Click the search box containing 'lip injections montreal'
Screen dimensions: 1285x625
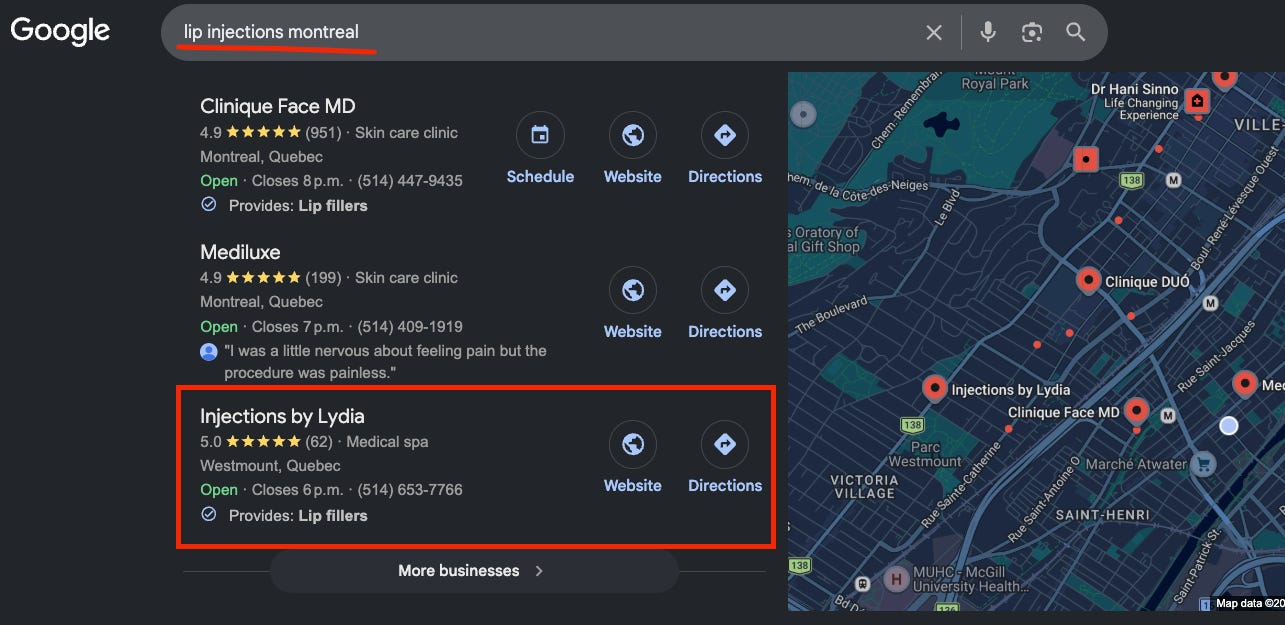[x=634, y=33]
